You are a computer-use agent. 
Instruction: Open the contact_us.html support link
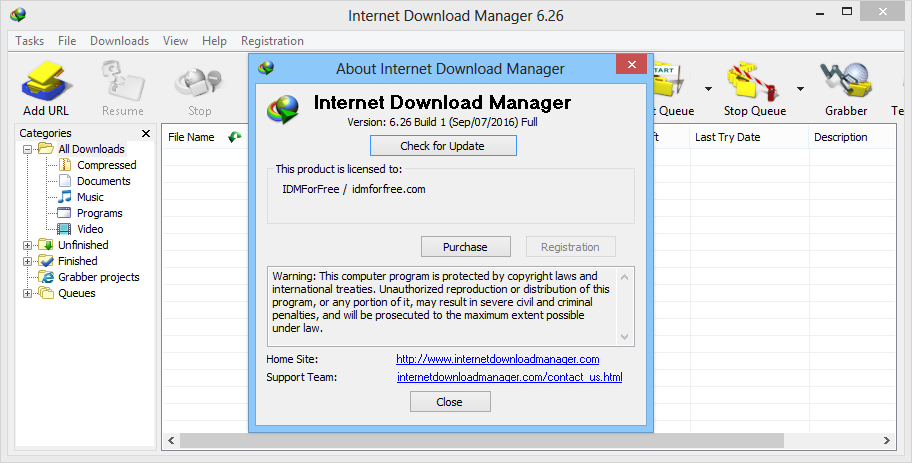pos(510,377)
